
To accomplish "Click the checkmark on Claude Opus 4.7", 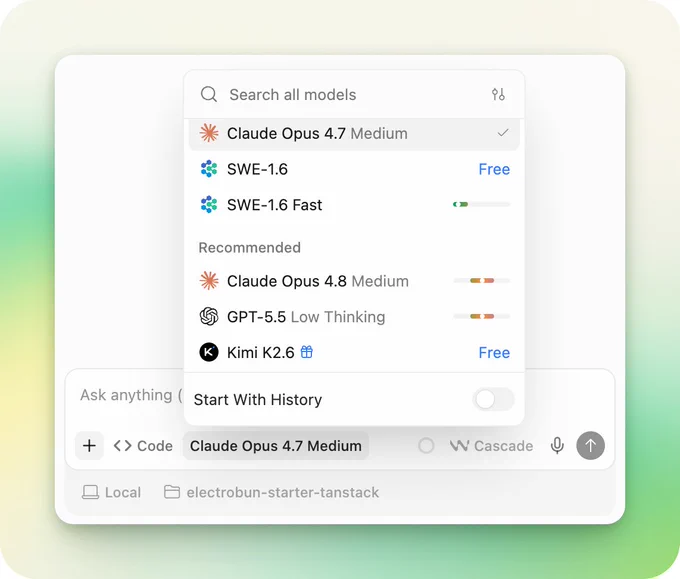I will point(503,133).
